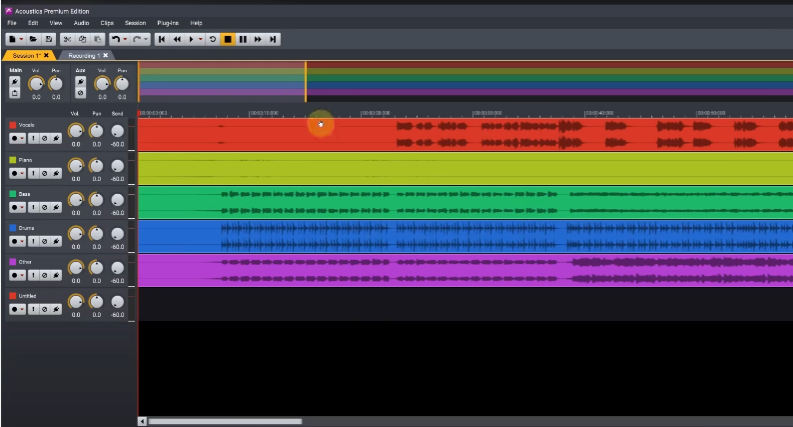Undo last action with curved arrow
This screenshot has height=427, width=793.
116,39
